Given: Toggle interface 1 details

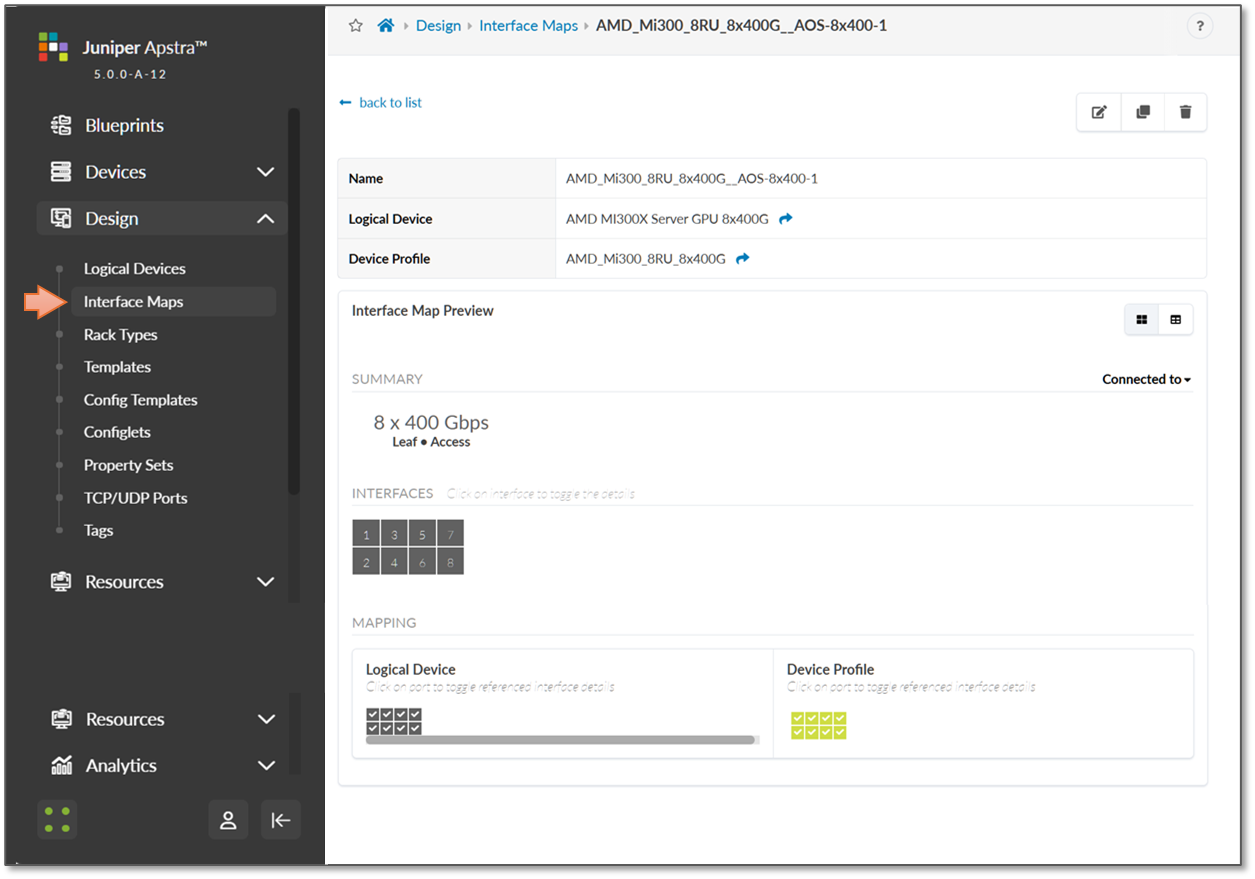Looking at the screenshot, I should 366,534.
